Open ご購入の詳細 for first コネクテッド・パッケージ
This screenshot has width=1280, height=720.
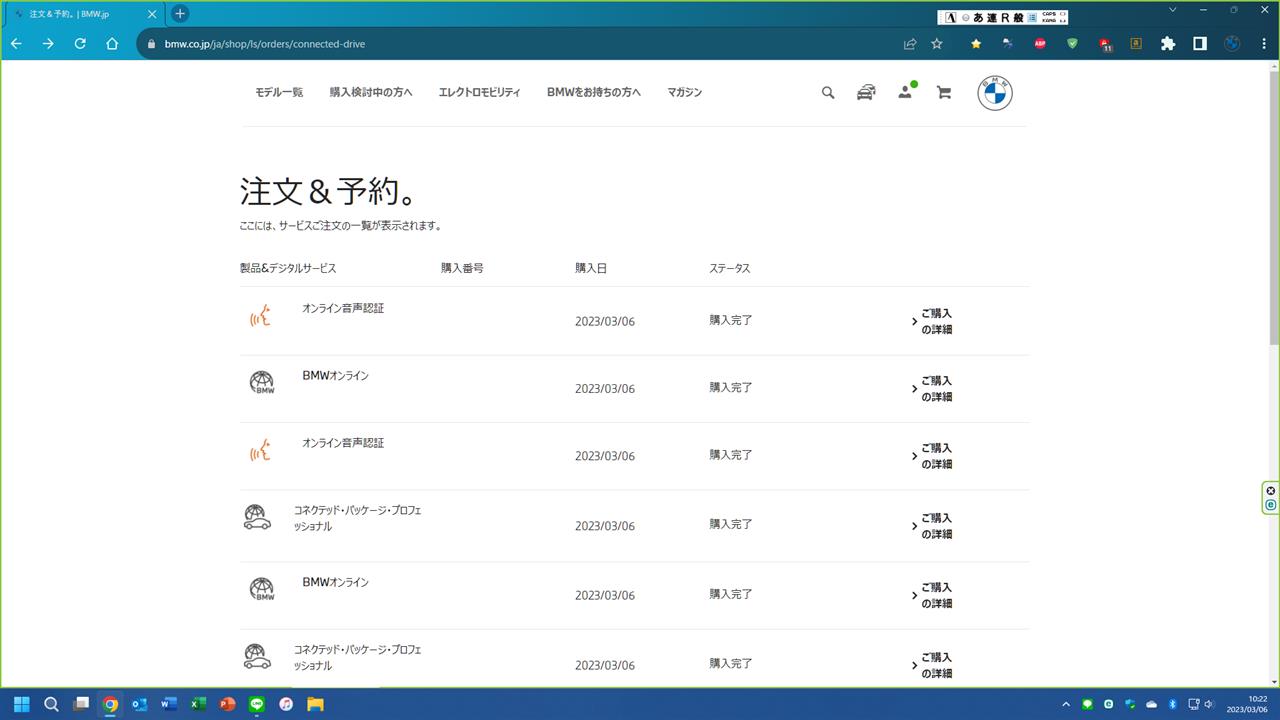point(932,526)
